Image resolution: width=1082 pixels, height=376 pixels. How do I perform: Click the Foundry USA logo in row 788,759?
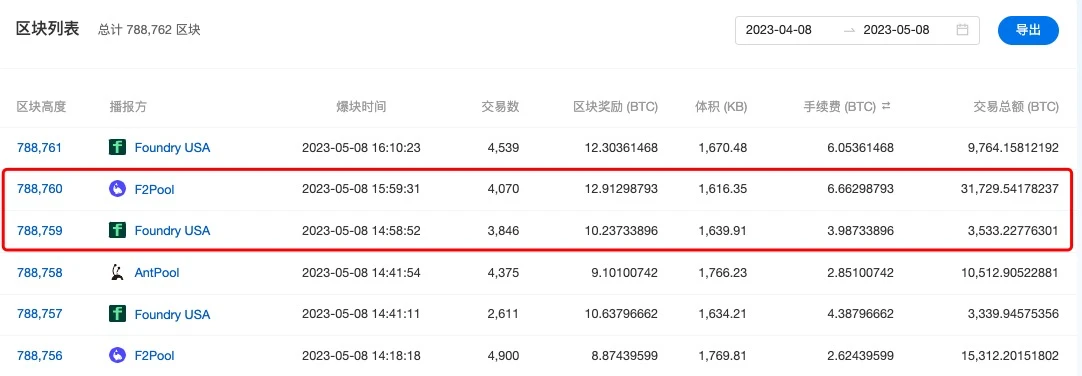coord(118,230)
